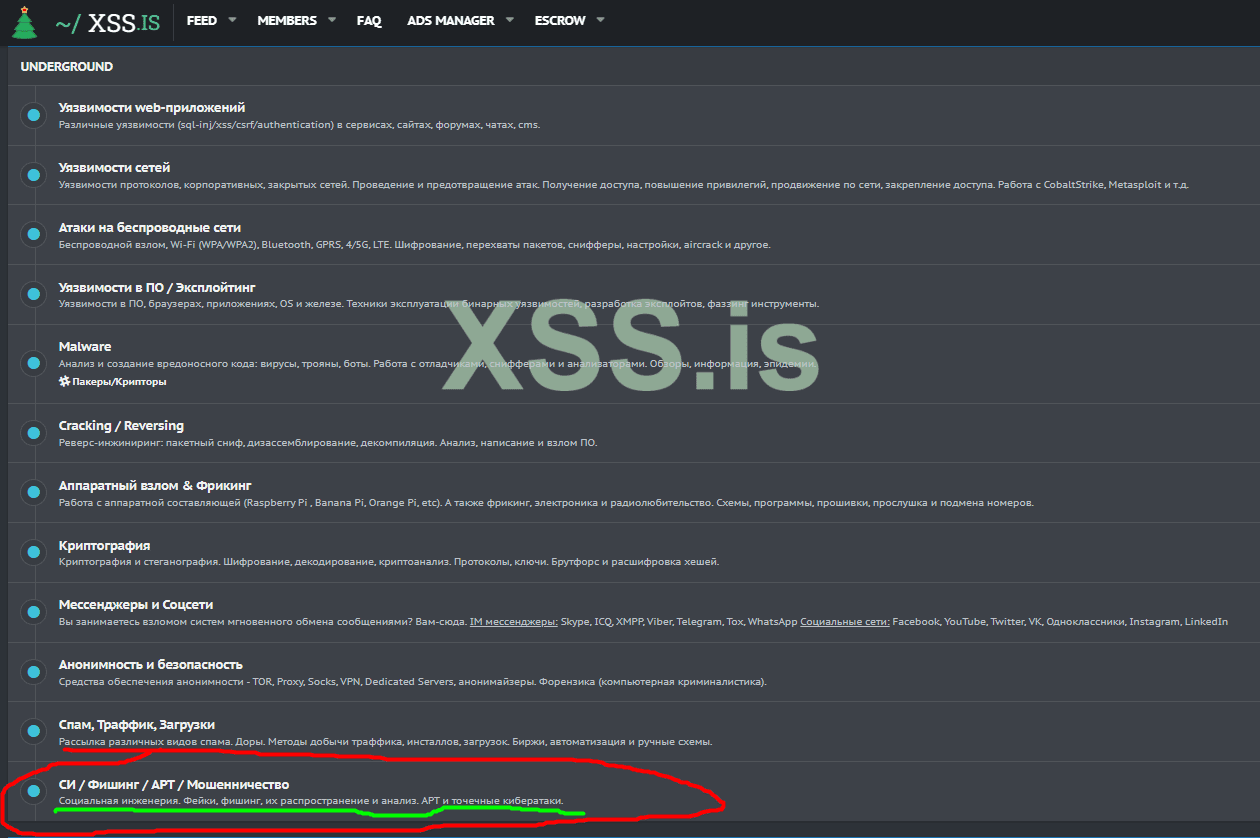
Task: Click status dot beside Анонимность и безопасность
Action: 34,672
